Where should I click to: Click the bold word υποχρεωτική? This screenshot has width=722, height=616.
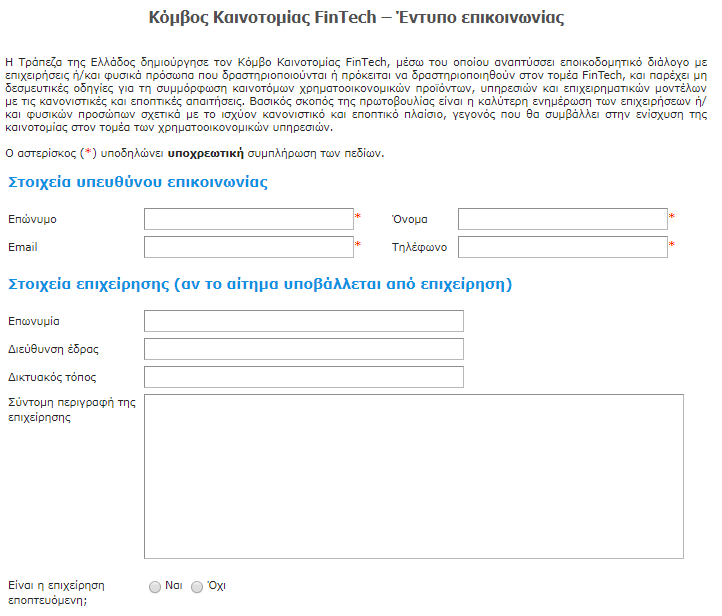(x=205, y=154)
